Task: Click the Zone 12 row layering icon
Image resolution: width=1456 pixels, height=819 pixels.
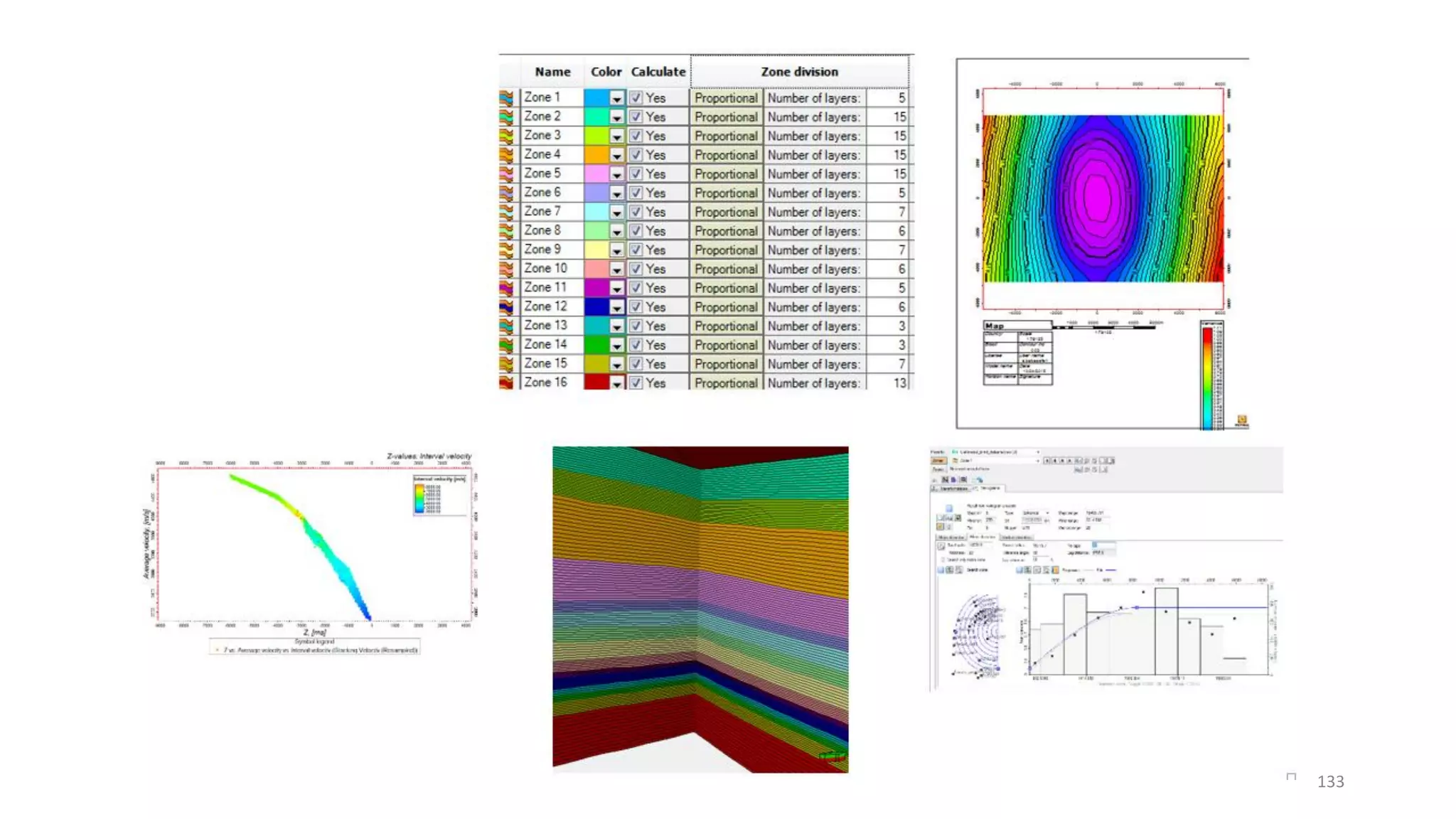Action: tap(506, 307)
